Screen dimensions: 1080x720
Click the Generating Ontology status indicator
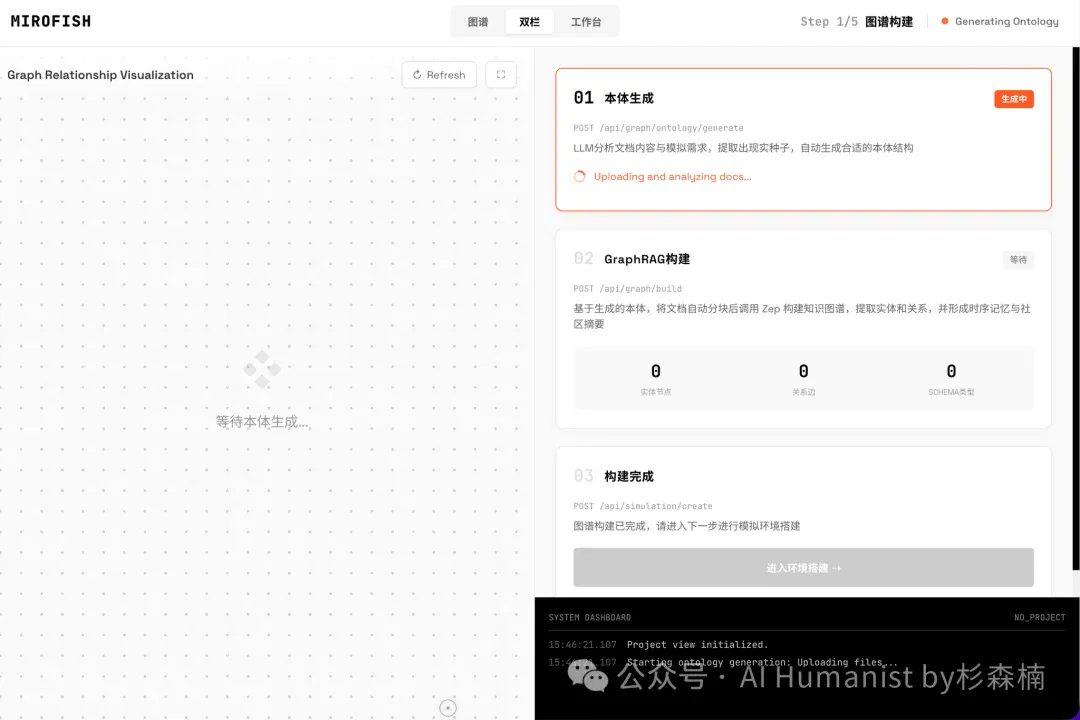click(1000, 21)
